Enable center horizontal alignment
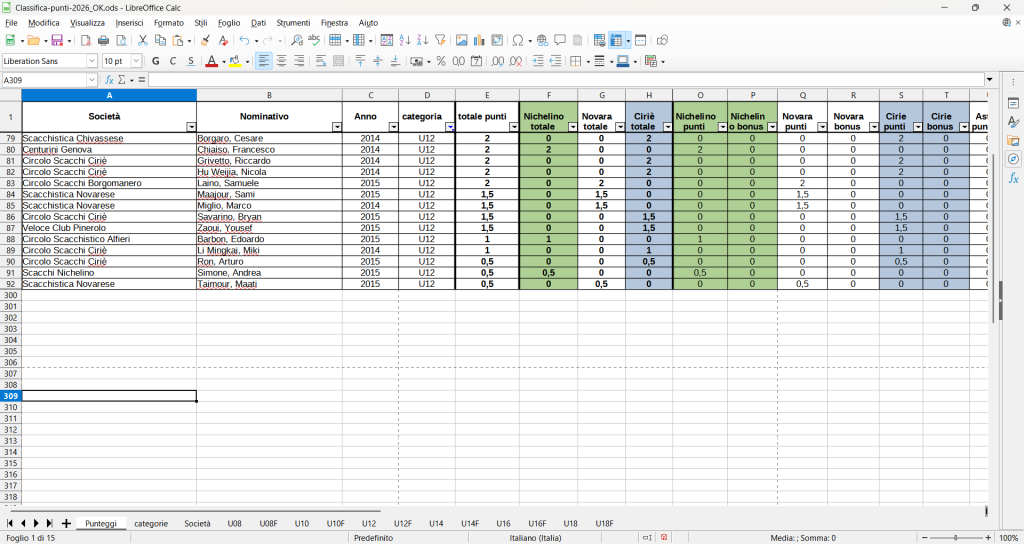Viewport: 1024px width, 544px height. 282,61
